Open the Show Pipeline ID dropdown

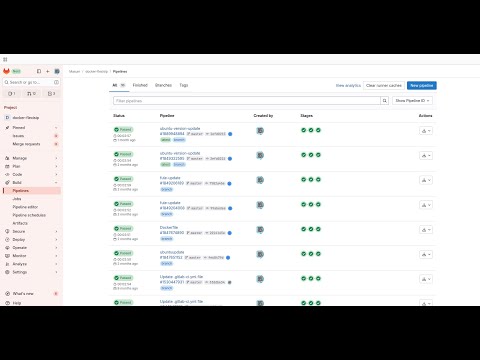(412, 101)
